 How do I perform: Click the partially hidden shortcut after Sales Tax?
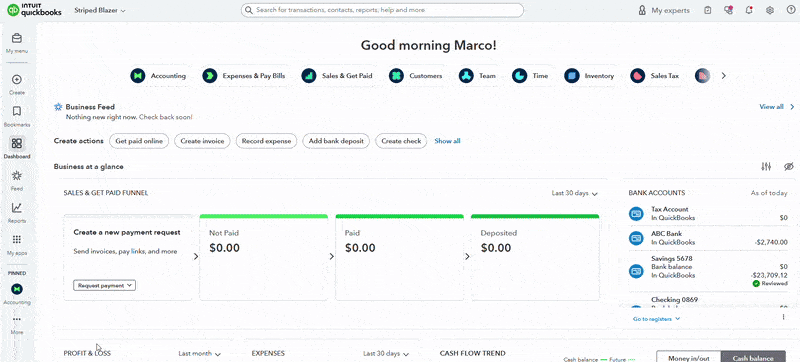(703, 76)
